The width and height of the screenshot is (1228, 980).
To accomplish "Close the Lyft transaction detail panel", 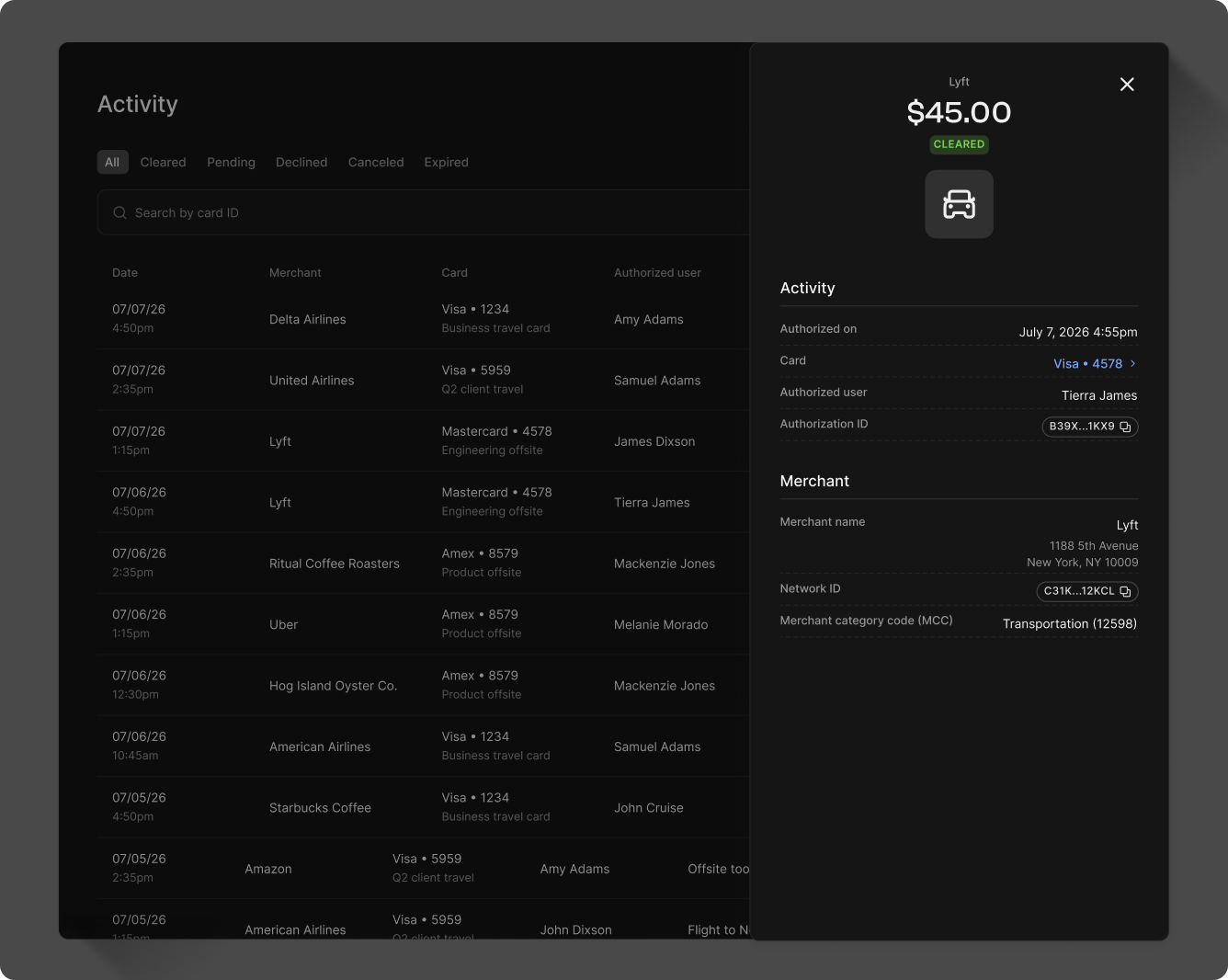I will coord(1127,85).
